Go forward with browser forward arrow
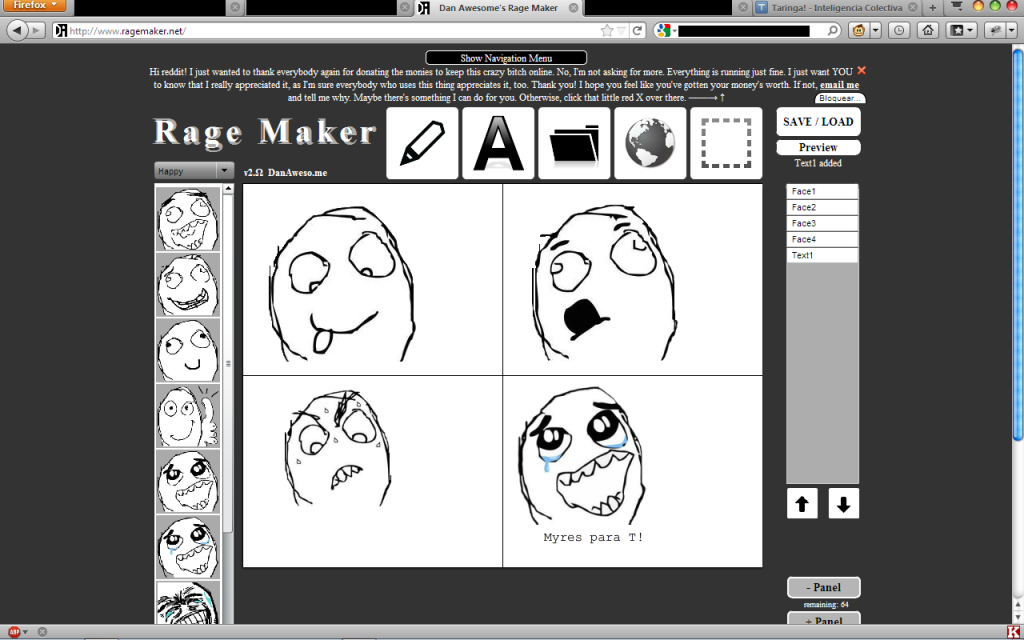Viewport: 1024px width, 640px height. (37, 30)
